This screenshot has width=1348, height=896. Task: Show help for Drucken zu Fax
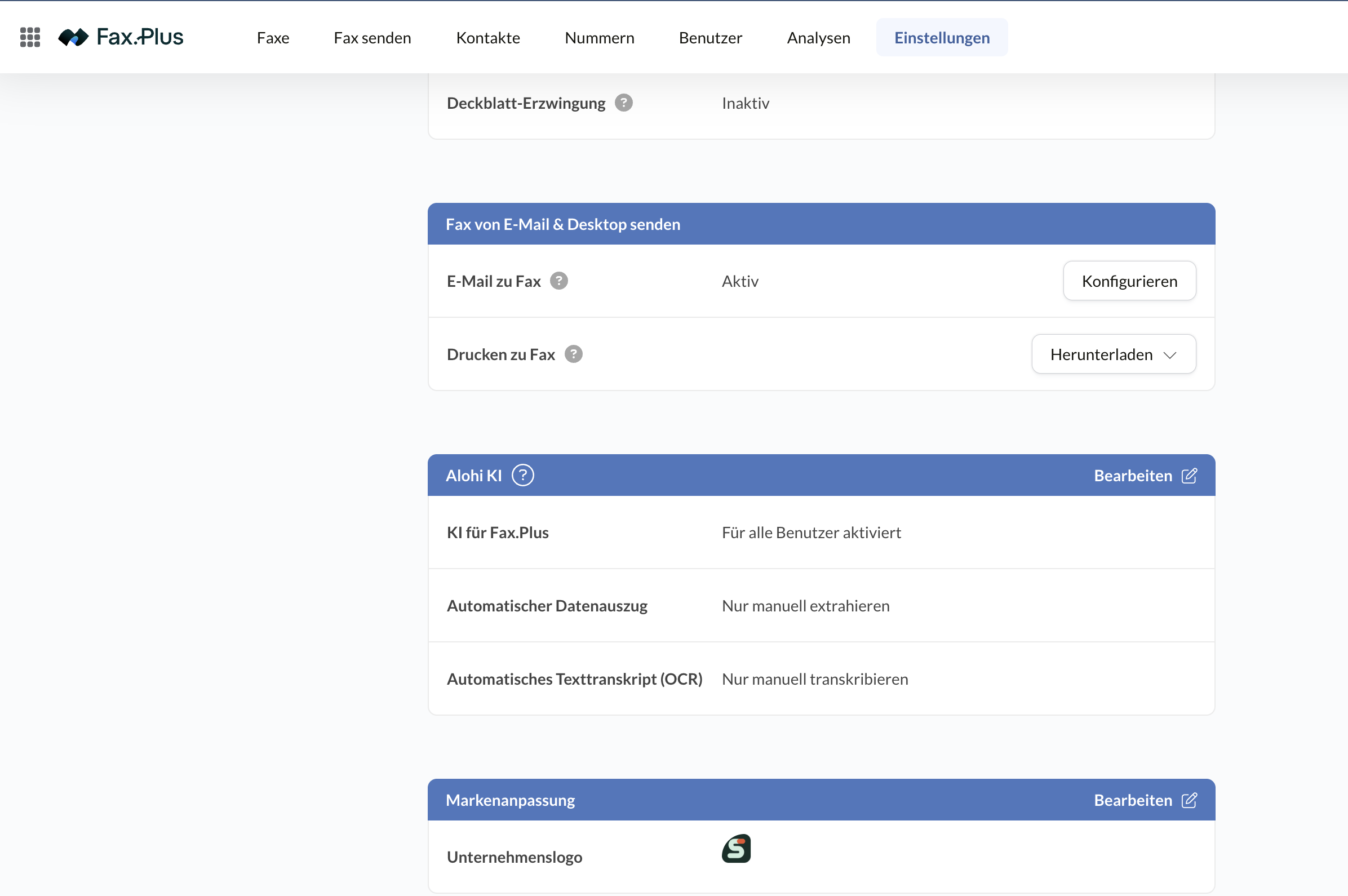(573, 354)
